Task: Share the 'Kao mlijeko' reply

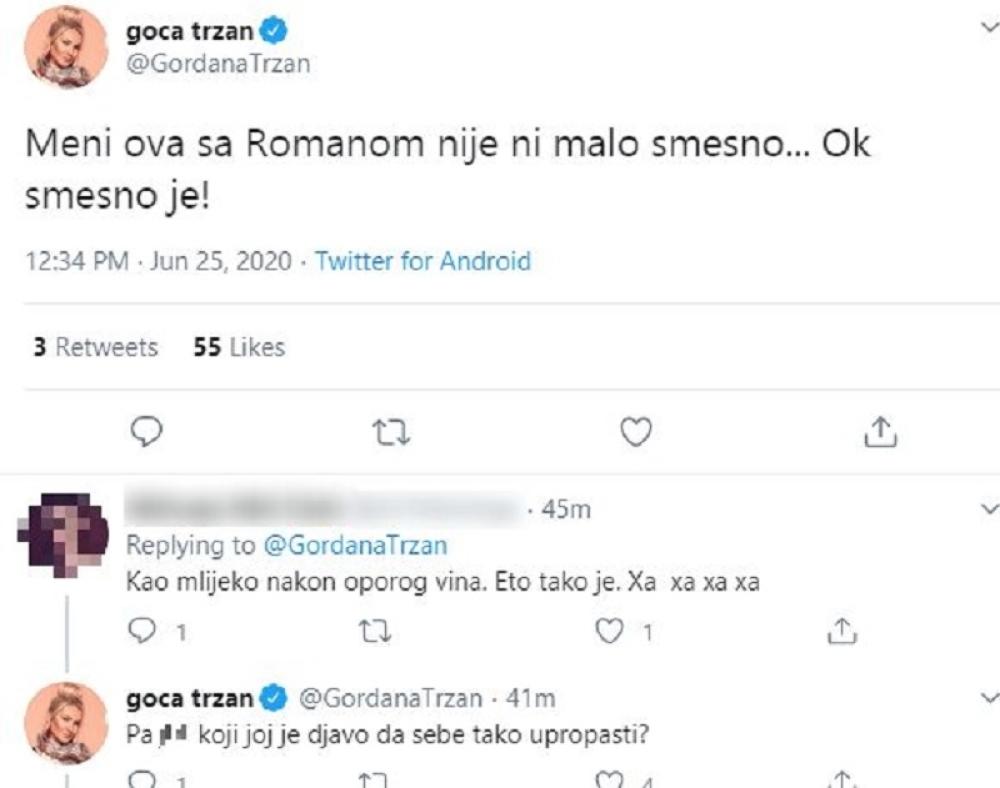Action: click(x=838, y=631)
